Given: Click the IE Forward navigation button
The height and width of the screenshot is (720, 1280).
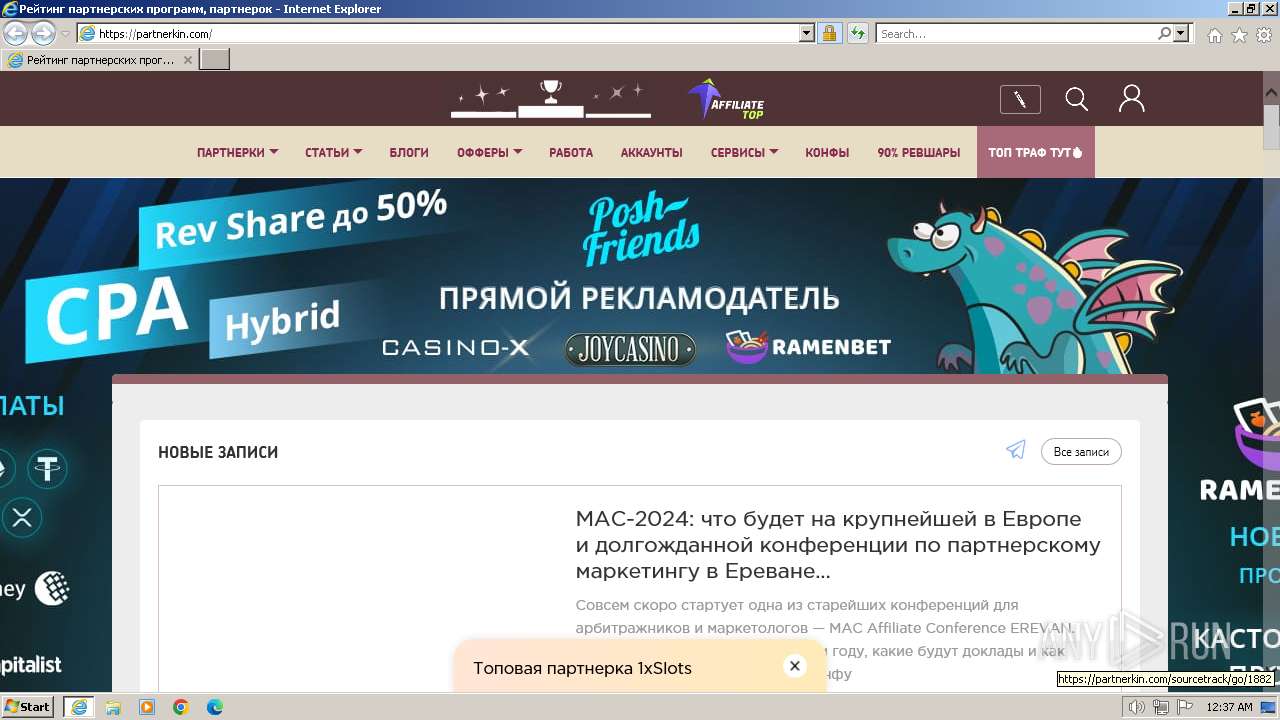Looking at the screenshot, I should 43,33.
